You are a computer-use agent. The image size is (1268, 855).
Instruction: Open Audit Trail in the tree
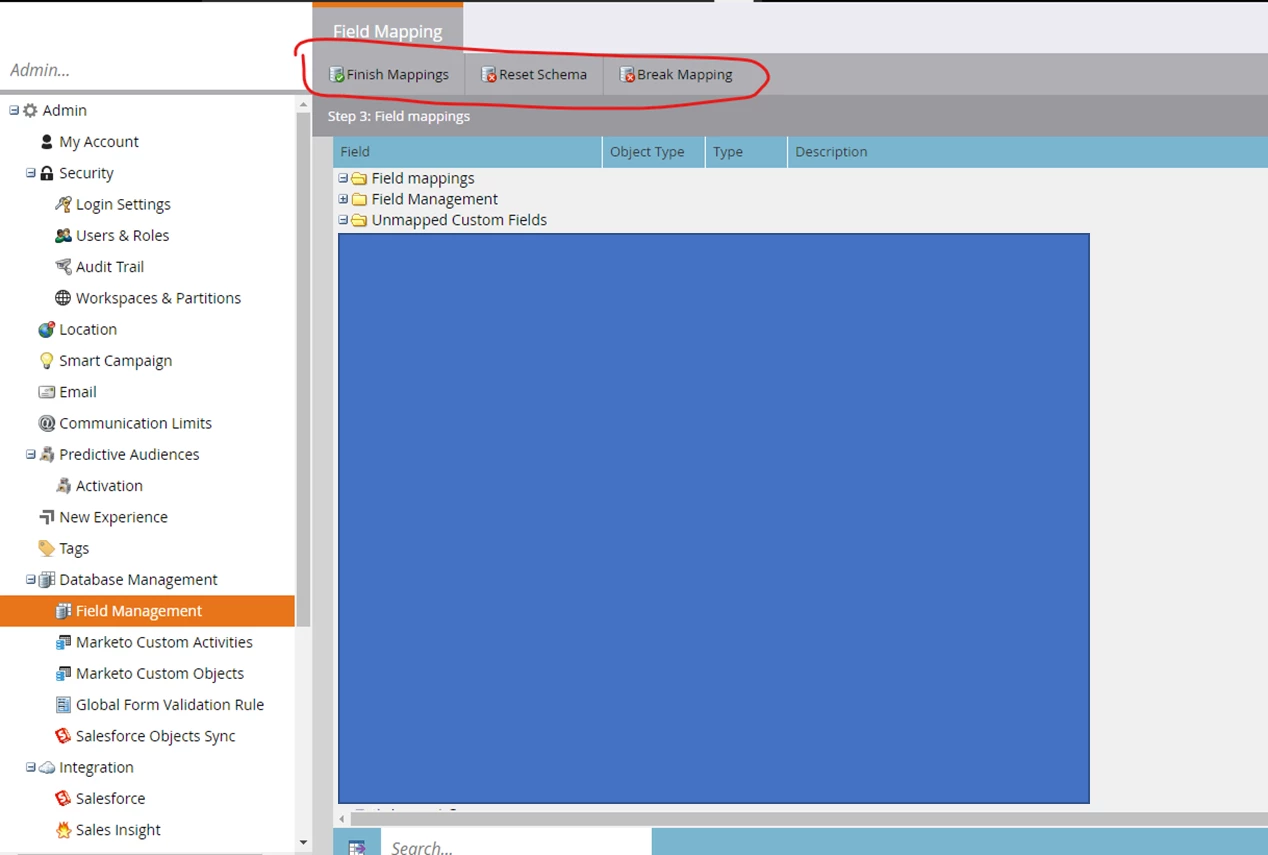(110, 267)
